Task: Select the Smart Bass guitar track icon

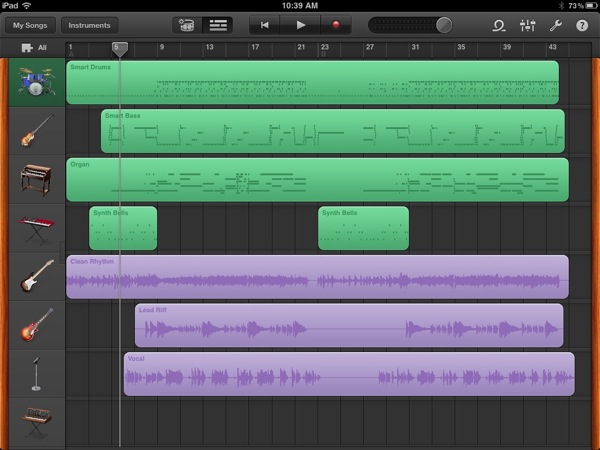Action: (36, 131)
